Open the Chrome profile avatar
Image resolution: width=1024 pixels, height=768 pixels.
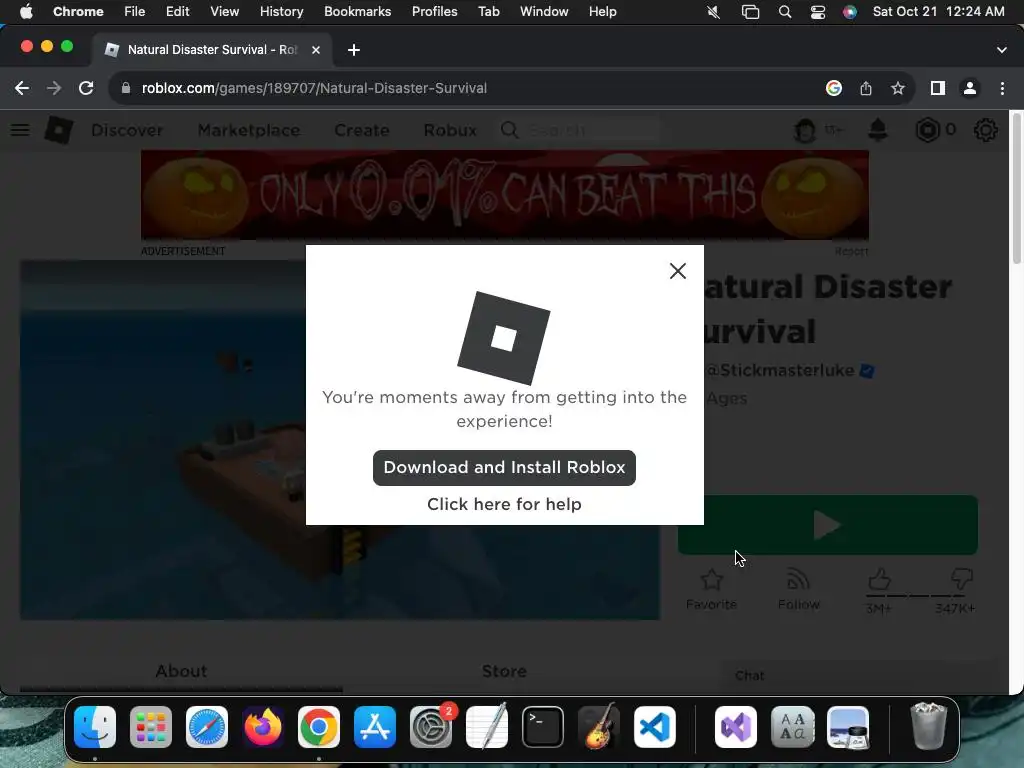[970, 88]
